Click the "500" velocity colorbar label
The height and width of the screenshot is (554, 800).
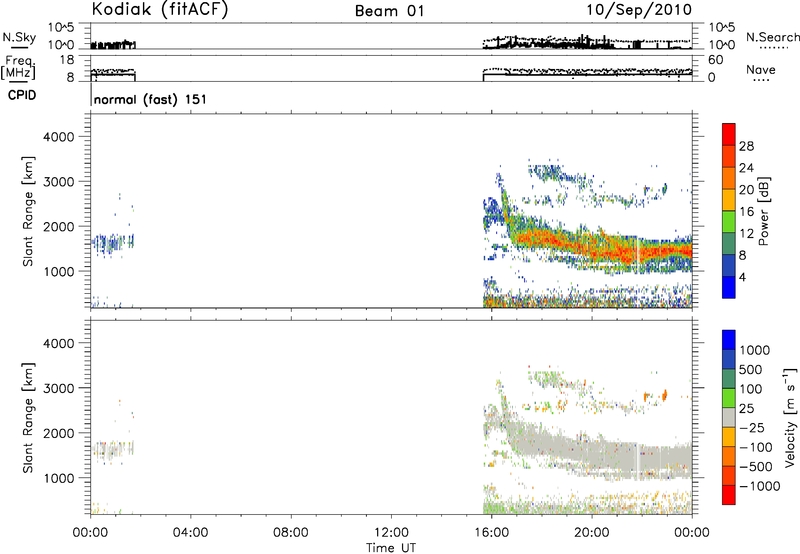(751, 369)
